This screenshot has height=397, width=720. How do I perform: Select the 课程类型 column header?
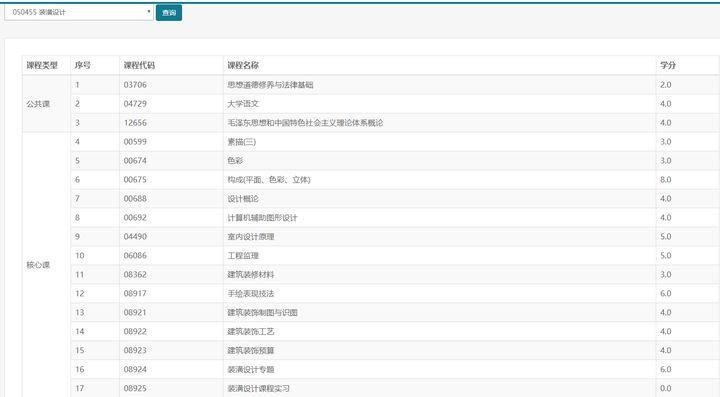(42, 65)
